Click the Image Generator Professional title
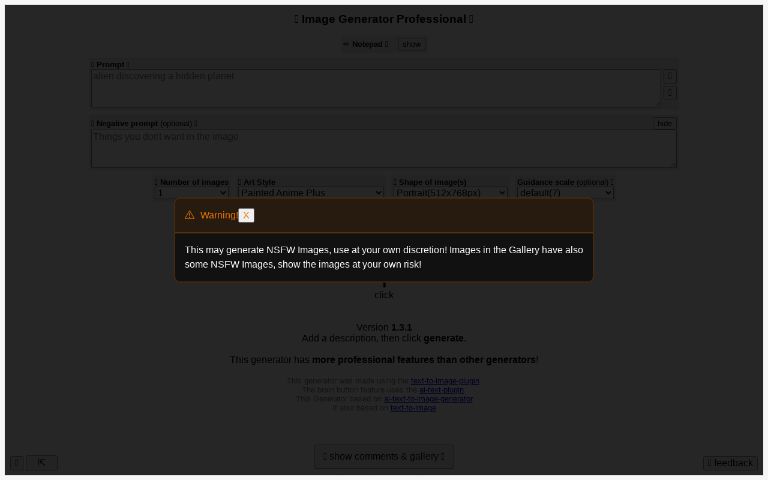This screenshot has height=480, width=768. (384, 19)
